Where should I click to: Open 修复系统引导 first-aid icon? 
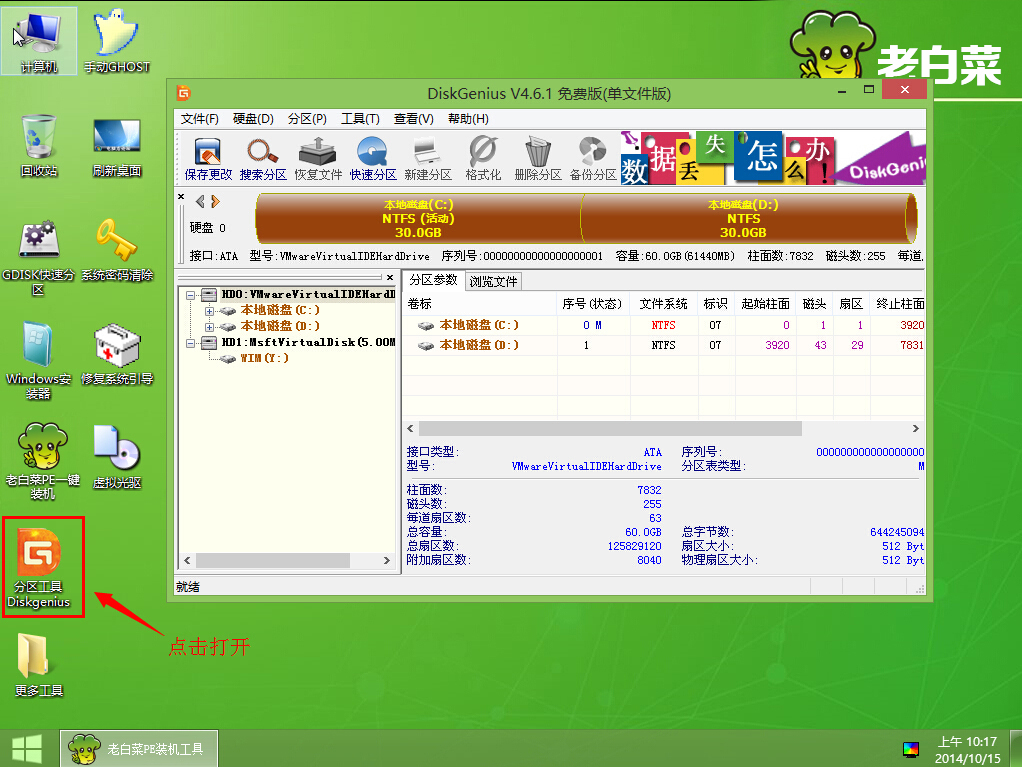pos(117,355)
